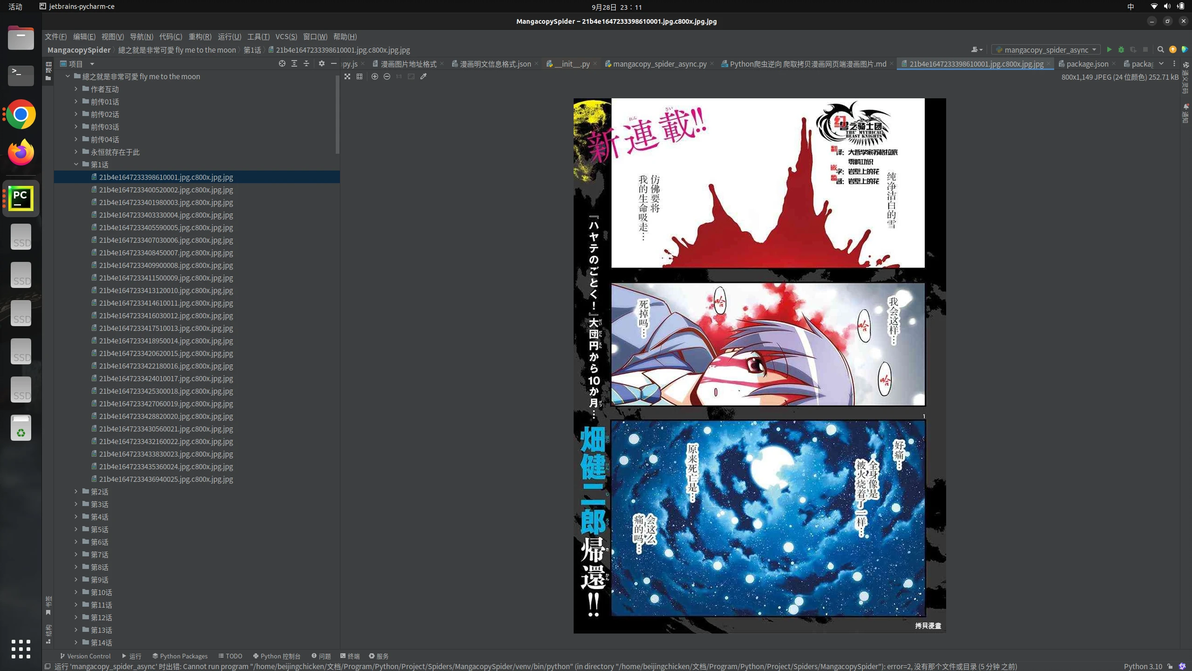Open the Python Packages tool window
This screenshot has height=671, width=1192.
179,656
